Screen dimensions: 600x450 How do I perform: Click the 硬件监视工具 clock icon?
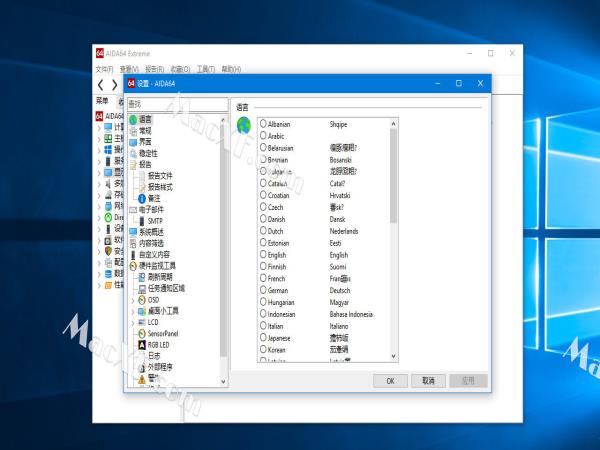point(133,266)
